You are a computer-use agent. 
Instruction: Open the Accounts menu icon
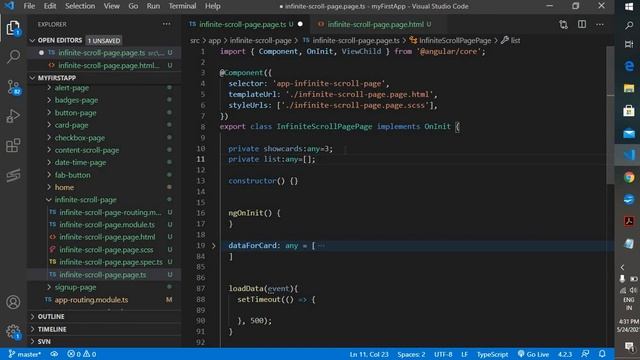[13, 302]
